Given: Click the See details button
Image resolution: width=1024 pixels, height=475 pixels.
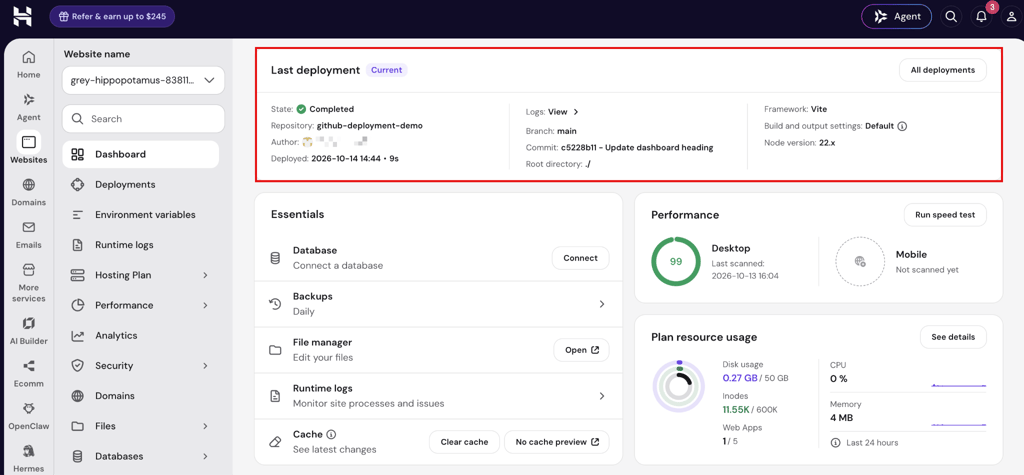Looking at the screenshot, I should click(953, 337).
